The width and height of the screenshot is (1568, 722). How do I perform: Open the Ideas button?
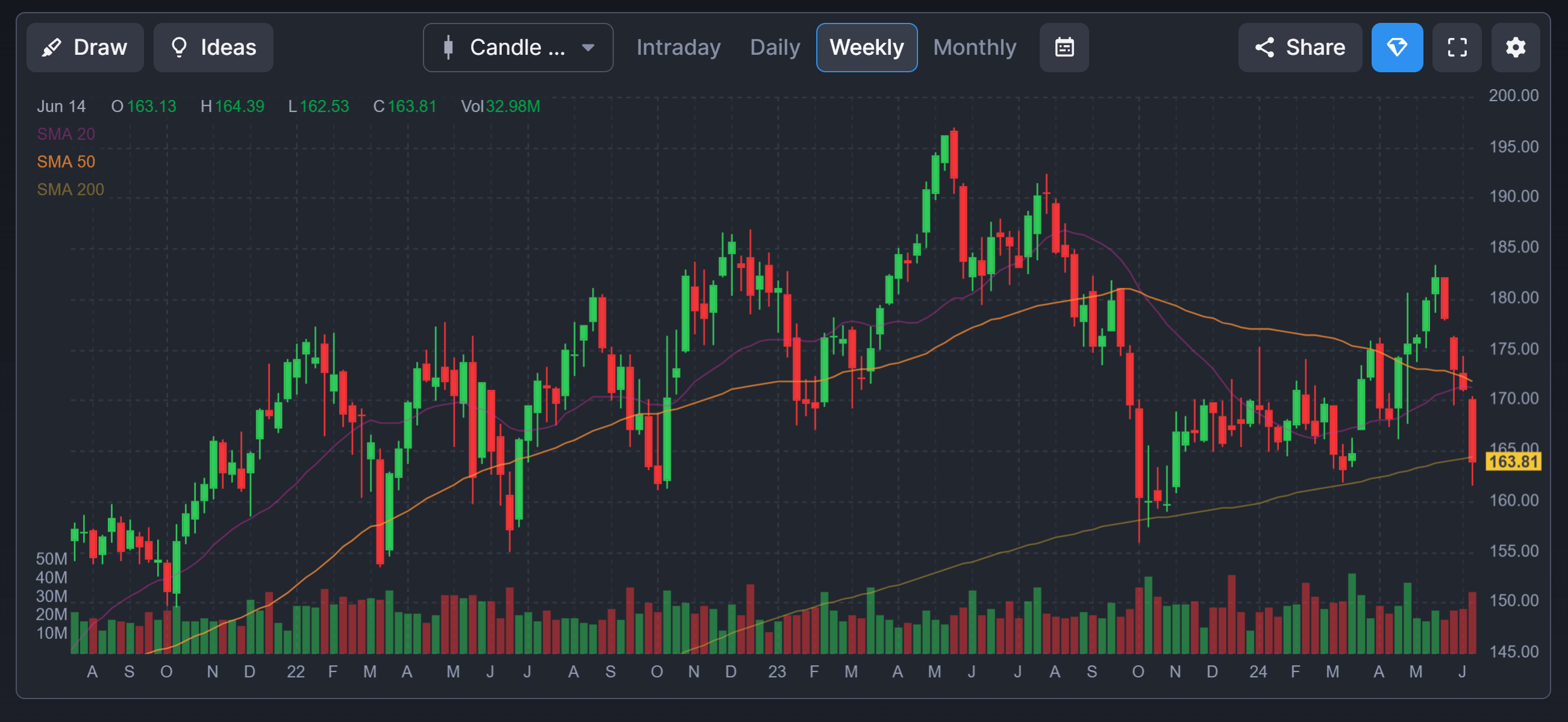pos(213,48)
